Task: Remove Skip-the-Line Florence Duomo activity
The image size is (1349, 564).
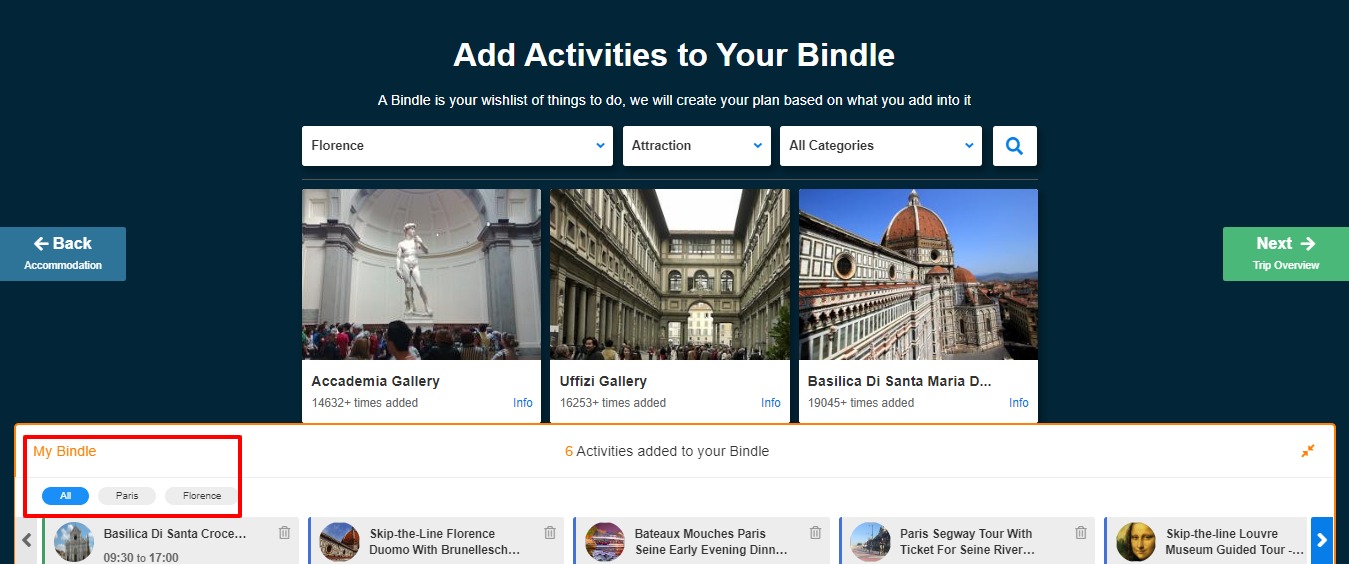Action: coord(550,533)
